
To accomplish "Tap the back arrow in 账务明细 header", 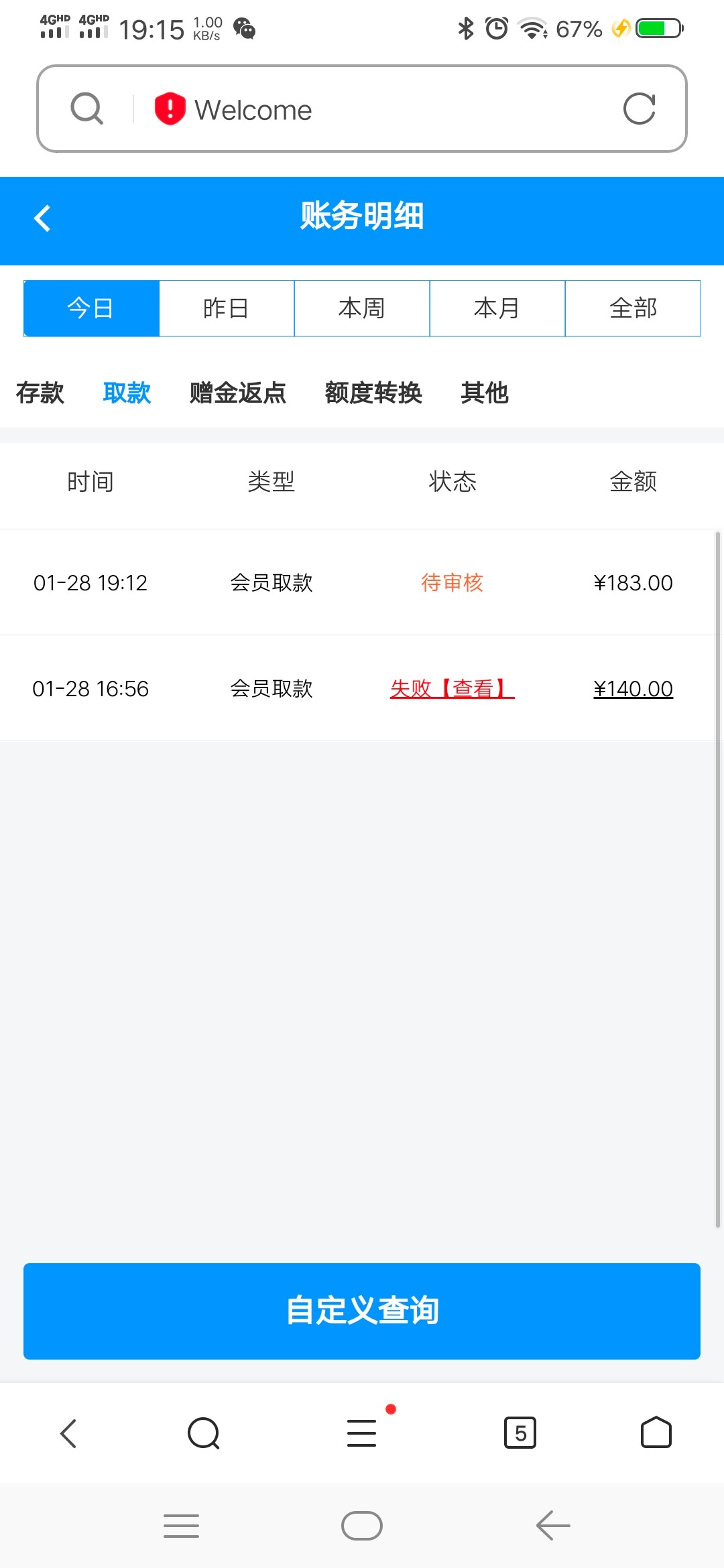I will click(x=42, y=218).
